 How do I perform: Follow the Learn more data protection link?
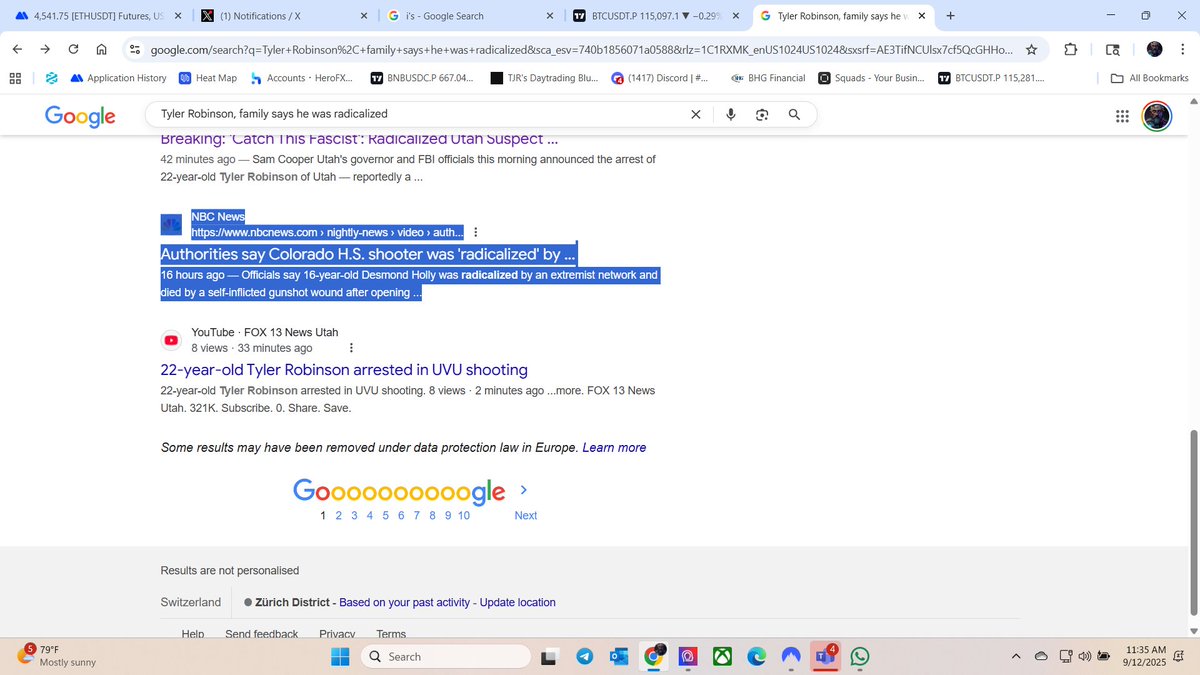(614, 447)
